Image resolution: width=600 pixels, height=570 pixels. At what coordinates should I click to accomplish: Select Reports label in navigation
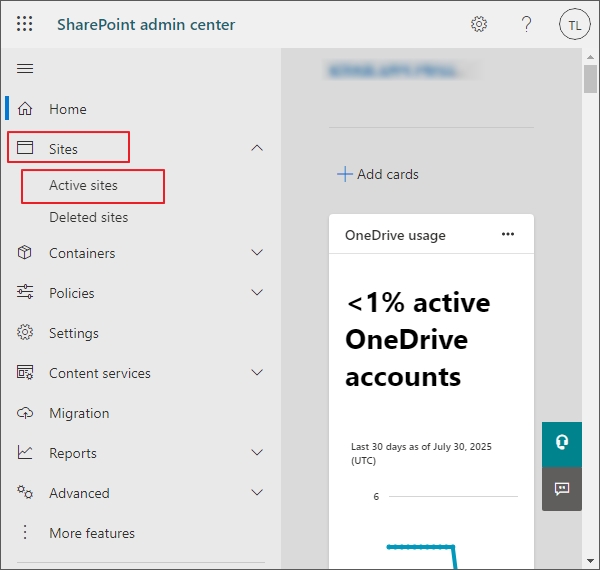coord(73,454)
